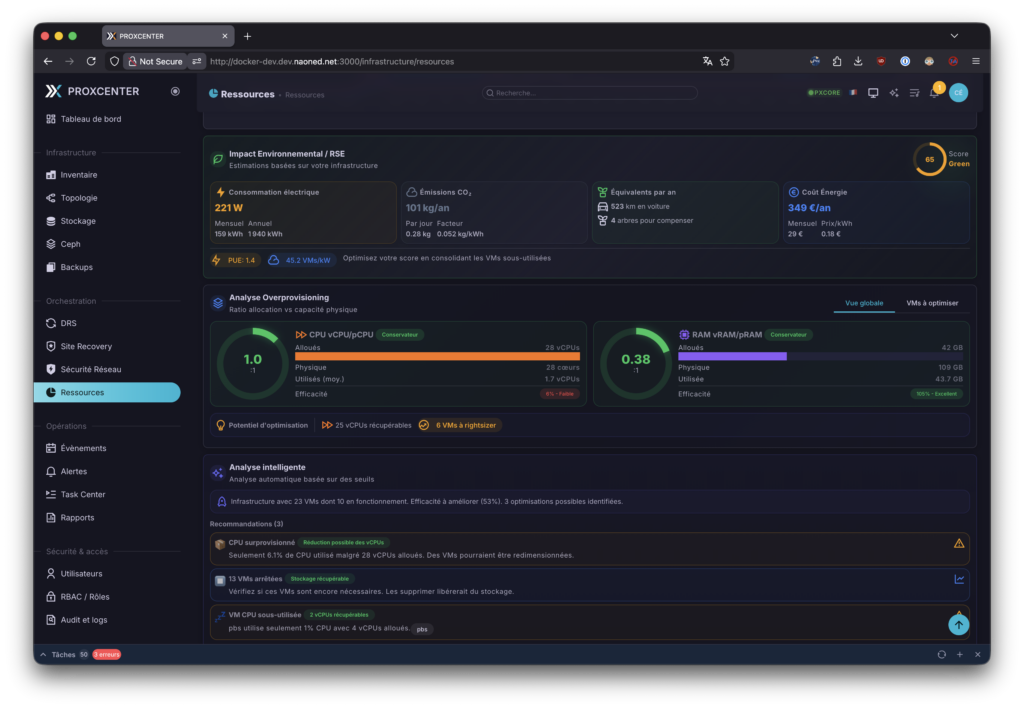Switch language using the French flag
Image resolution: width=1024 pixels, height=709 pixels.
pyautogui.click(x=852, y=93)
